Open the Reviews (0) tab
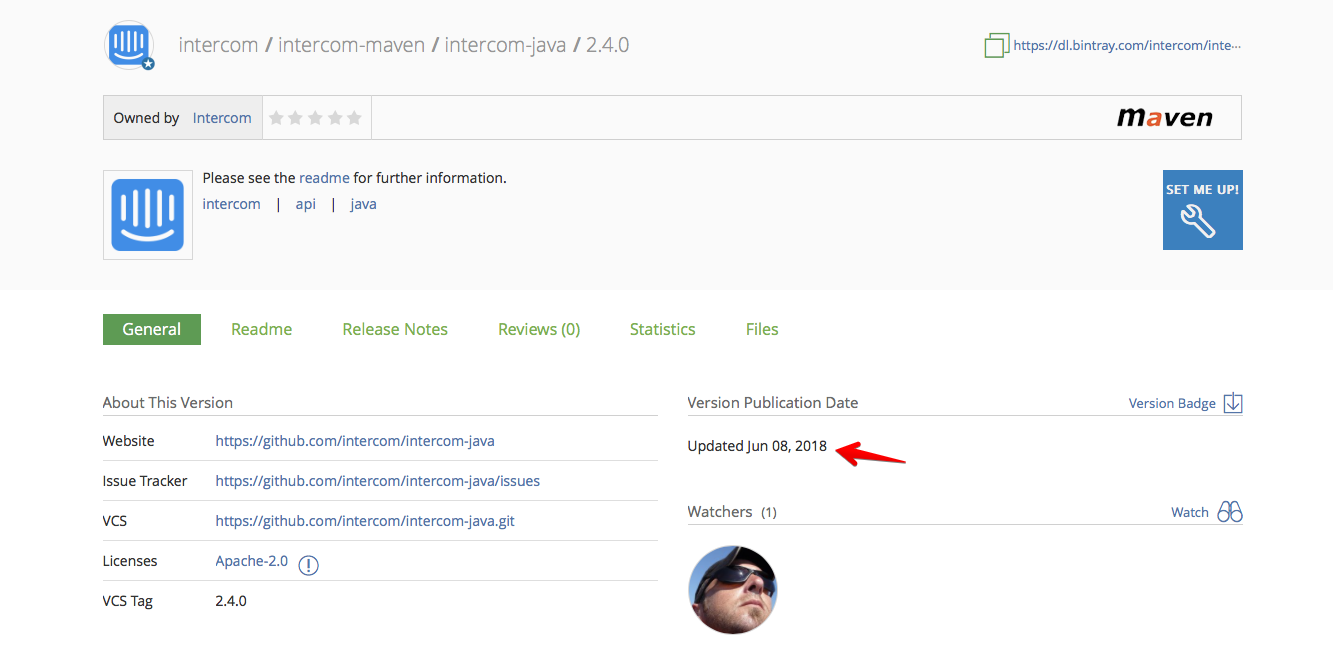This screenshot has height=664, width=1333. [x=539, y=329]
